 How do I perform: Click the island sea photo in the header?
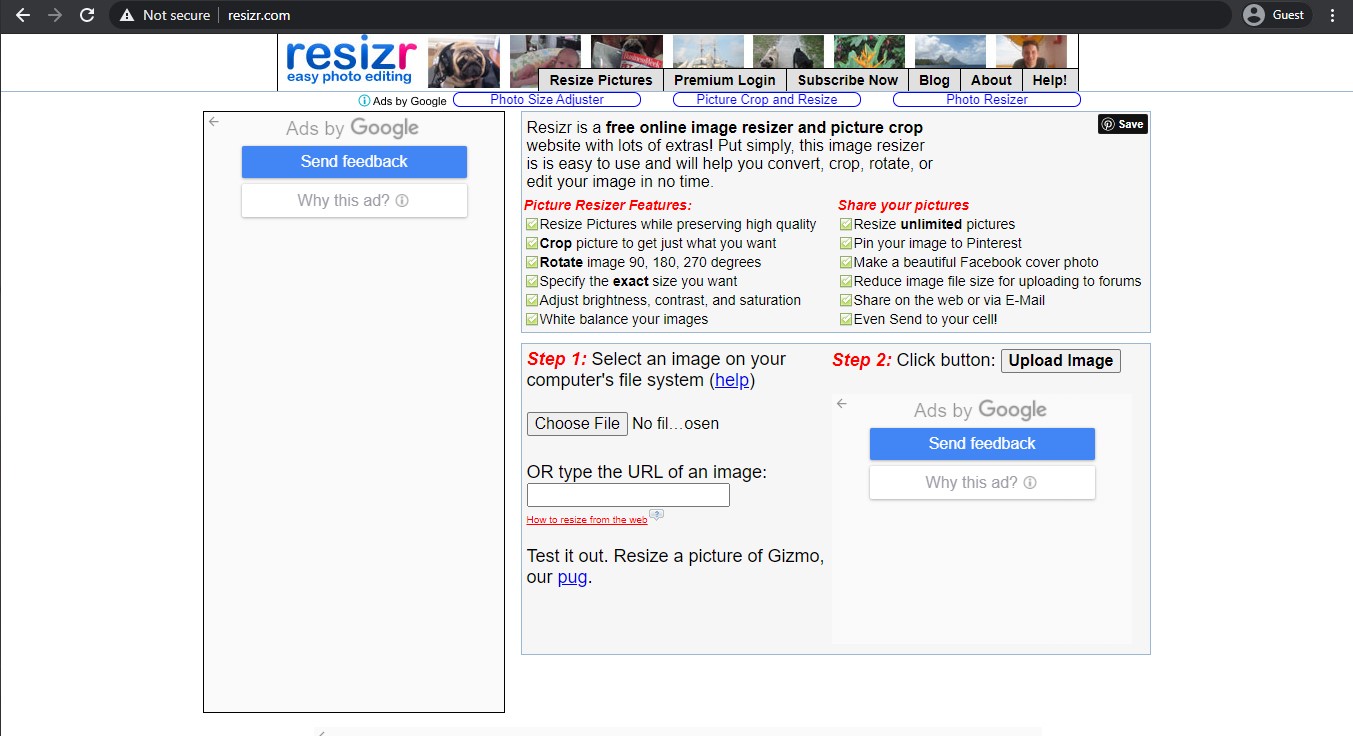tap(950, 51)
